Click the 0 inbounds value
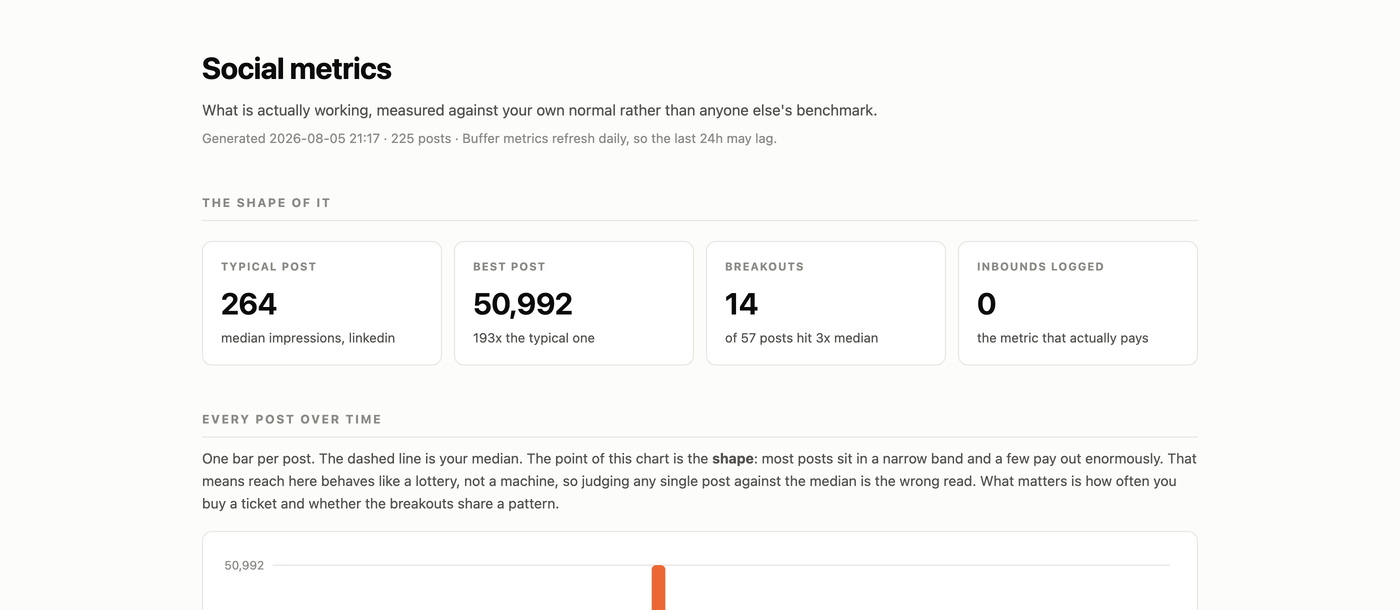Screen dimensions: 1400x610 pos(987,304)
